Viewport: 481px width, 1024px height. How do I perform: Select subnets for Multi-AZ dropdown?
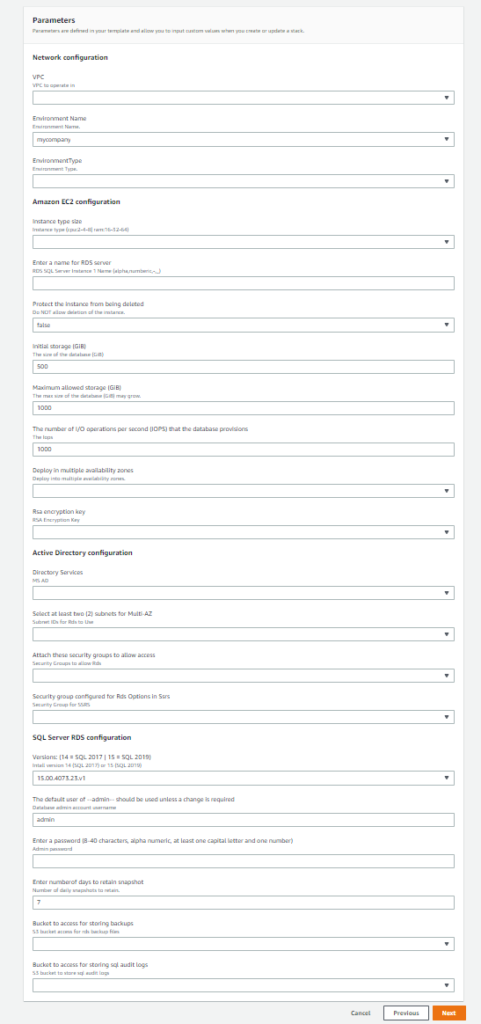pos(243,634)
